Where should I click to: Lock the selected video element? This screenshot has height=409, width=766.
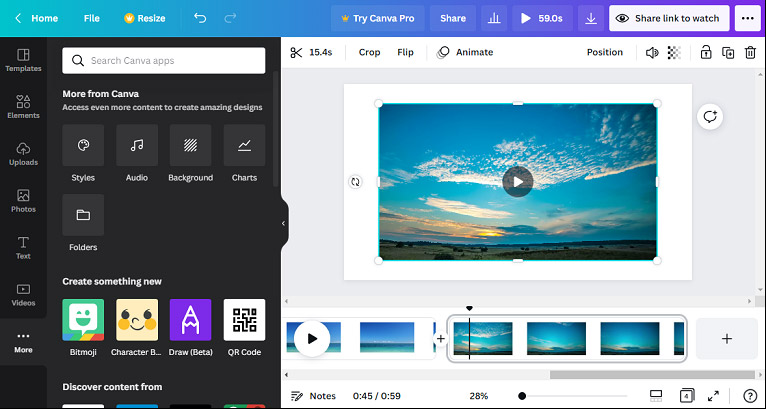click(706, 52)
